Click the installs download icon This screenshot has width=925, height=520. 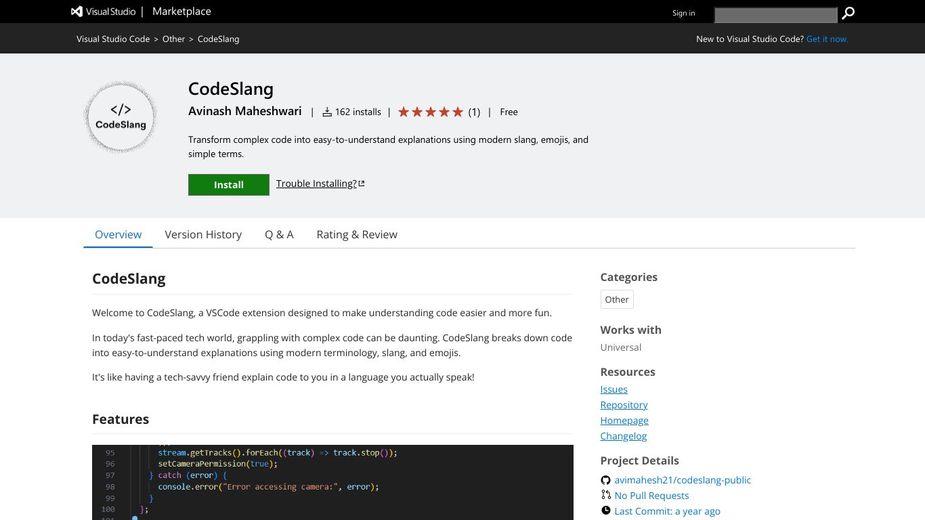[327, 112]
